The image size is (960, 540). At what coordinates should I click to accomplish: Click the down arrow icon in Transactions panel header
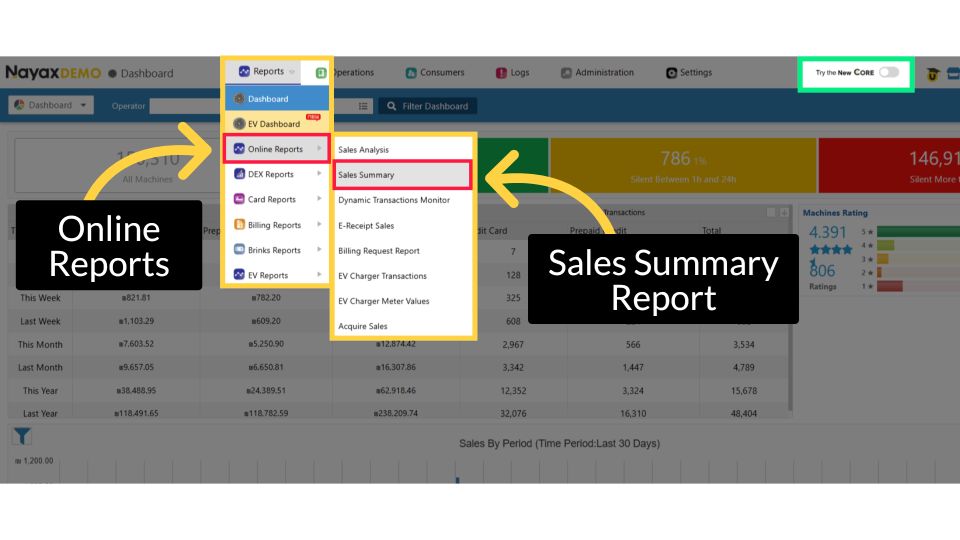pyautogui.click(x=784, y=212)
